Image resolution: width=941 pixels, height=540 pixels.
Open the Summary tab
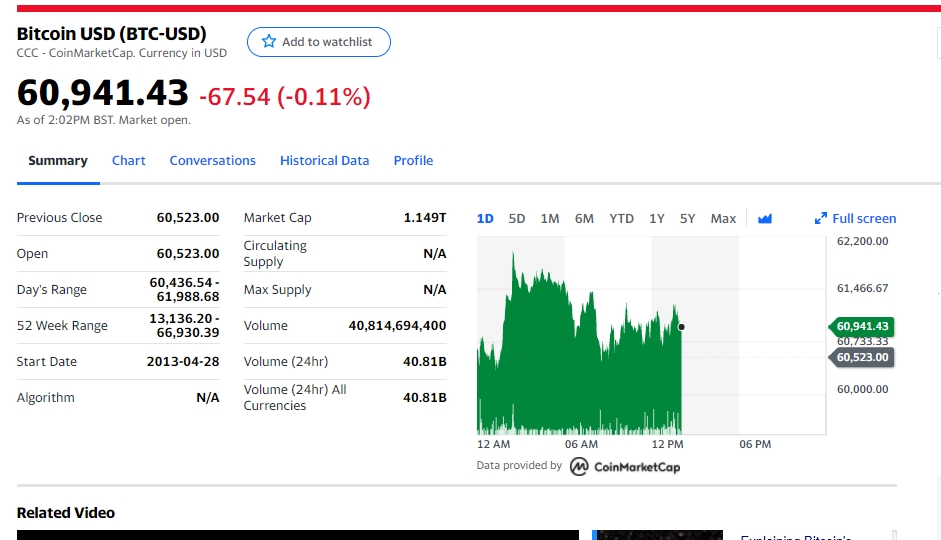[58, 160]
